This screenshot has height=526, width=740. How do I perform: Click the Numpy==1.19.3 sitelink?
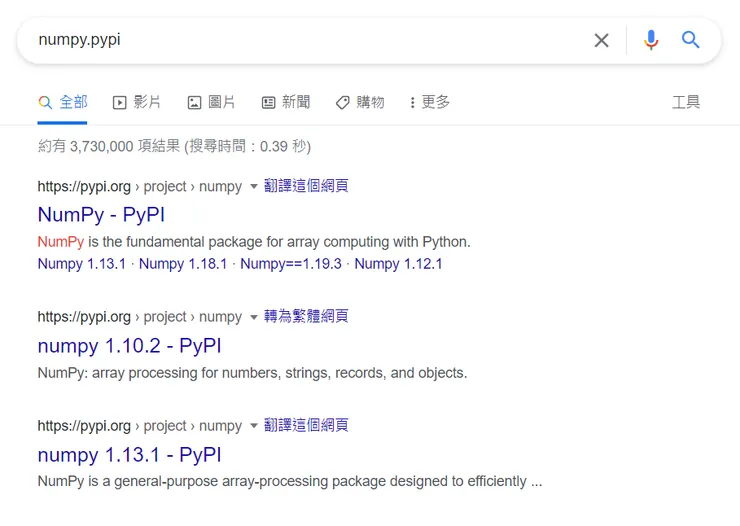pyautogui.click(x=291, y=264)
